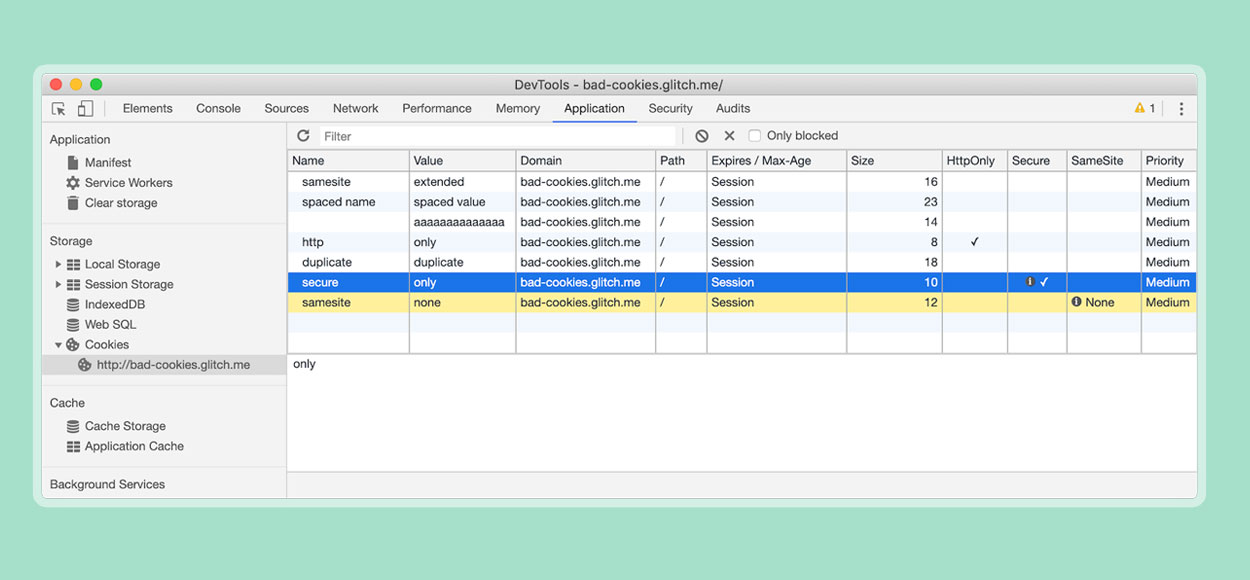Toggle the device toolbar icon
The height and width of the screenshot is (580, 1250).
85,109
